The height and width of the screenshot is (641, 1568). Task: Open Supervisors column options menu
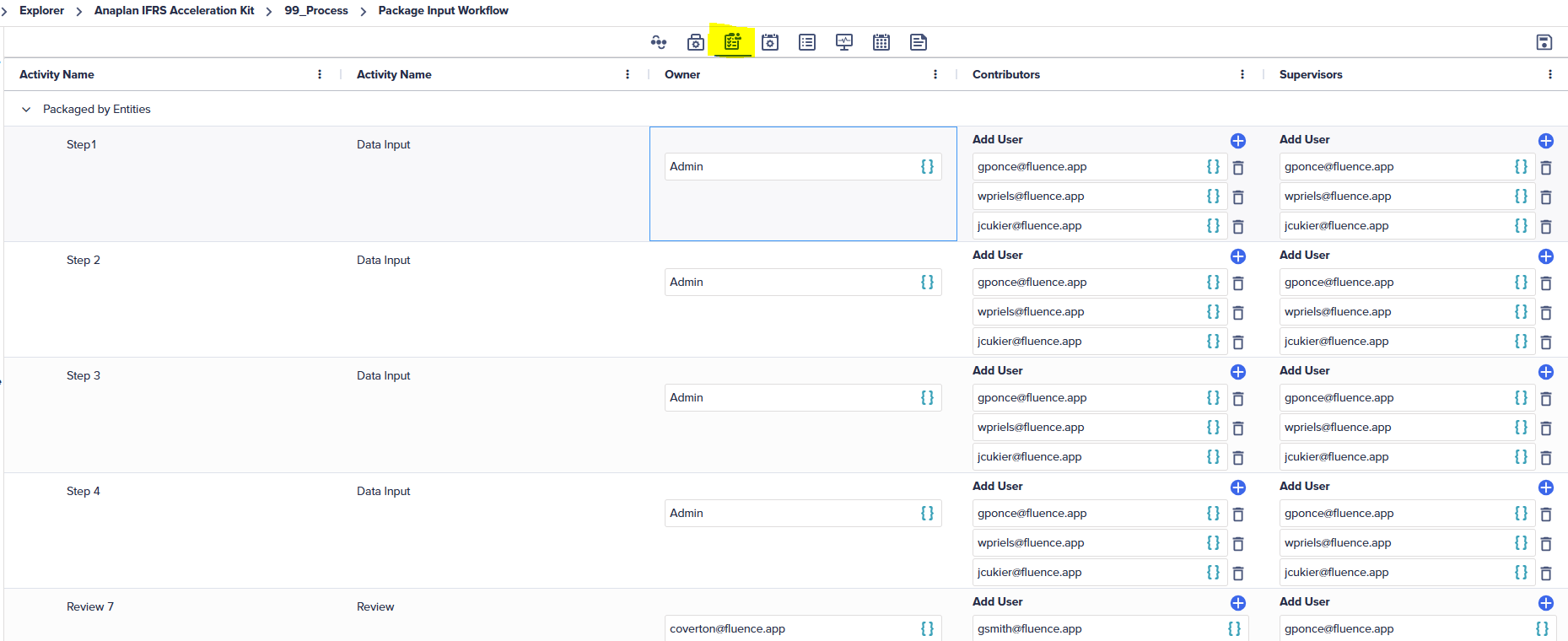click(x=1550, y=74)
